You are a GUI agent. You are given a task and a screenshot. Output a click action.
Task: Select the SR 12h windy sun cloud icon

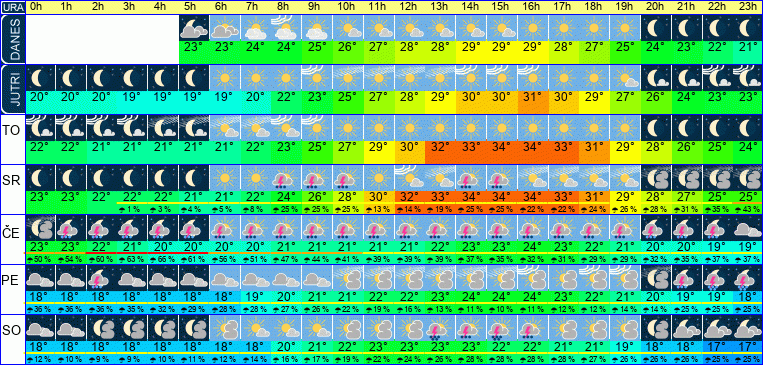click(x=410, y=178)
